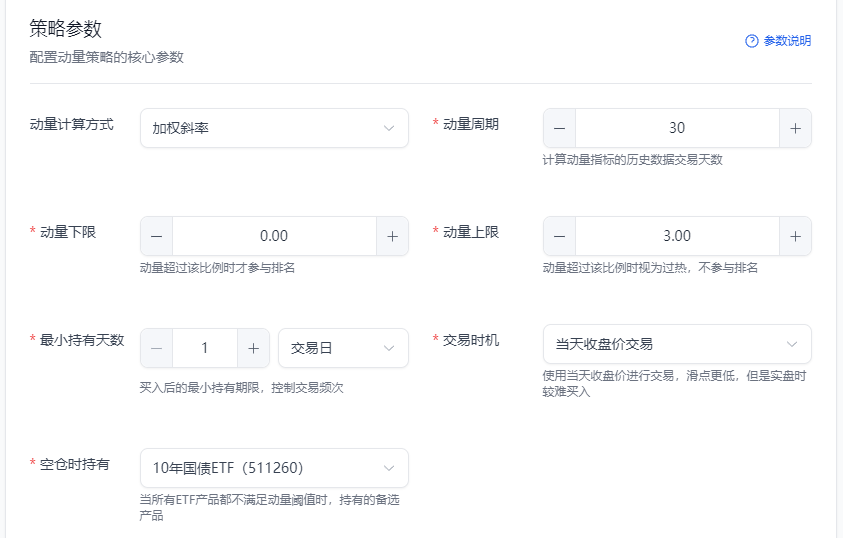Click the plus icon for 最小持有天数

pyautogui.click(x=253, y=348)
